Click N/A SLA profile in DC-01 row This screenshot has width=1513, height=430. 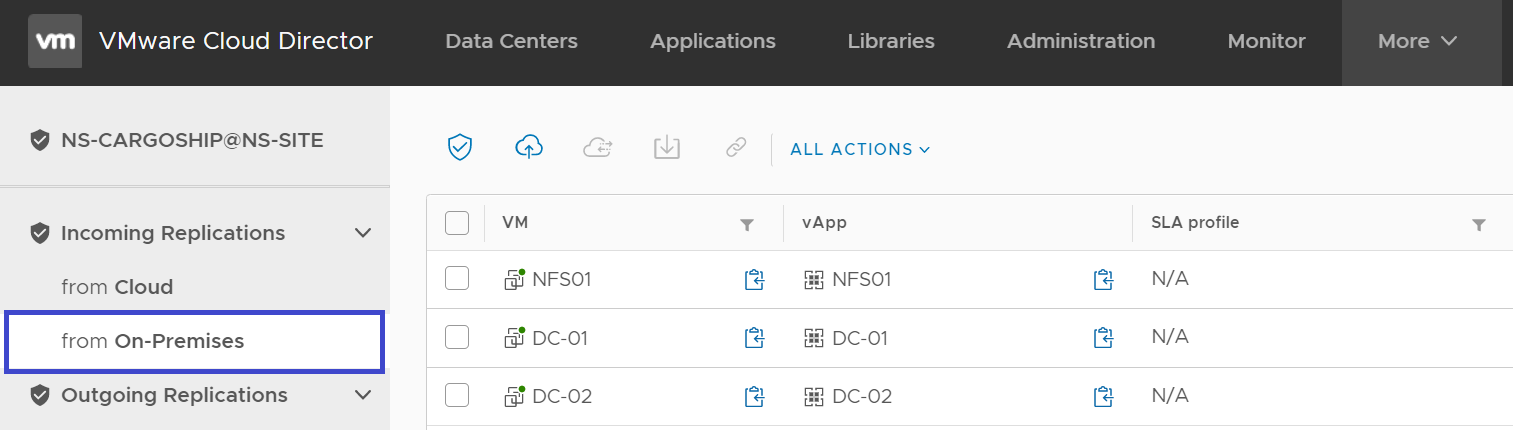[x=1170, y=337]
